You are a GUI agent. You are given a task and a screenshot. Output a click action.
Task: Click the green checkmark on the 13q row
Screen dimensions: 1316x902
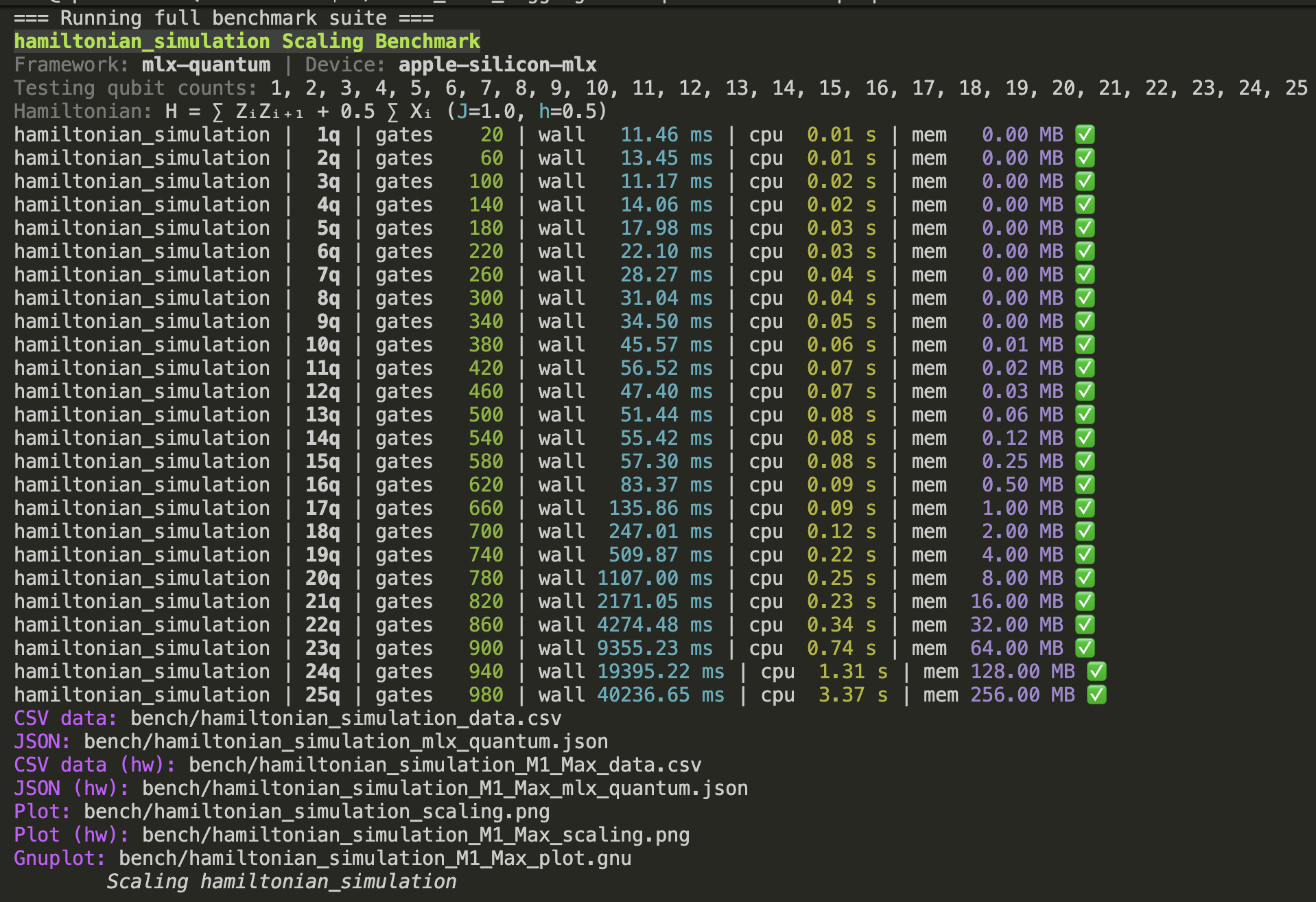pos(1085,415)
